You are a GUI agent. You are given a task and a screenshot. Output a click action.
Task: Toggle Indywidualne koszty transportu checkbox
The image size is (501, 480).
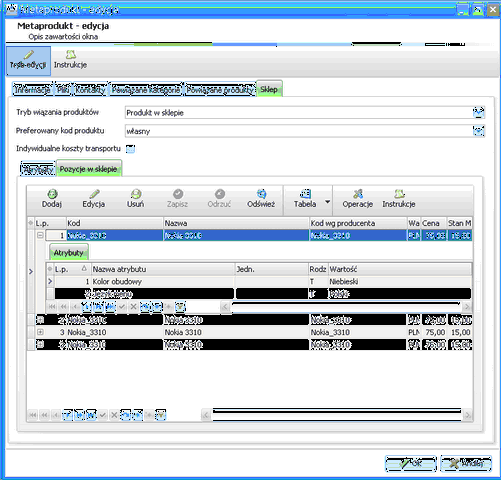130,149
